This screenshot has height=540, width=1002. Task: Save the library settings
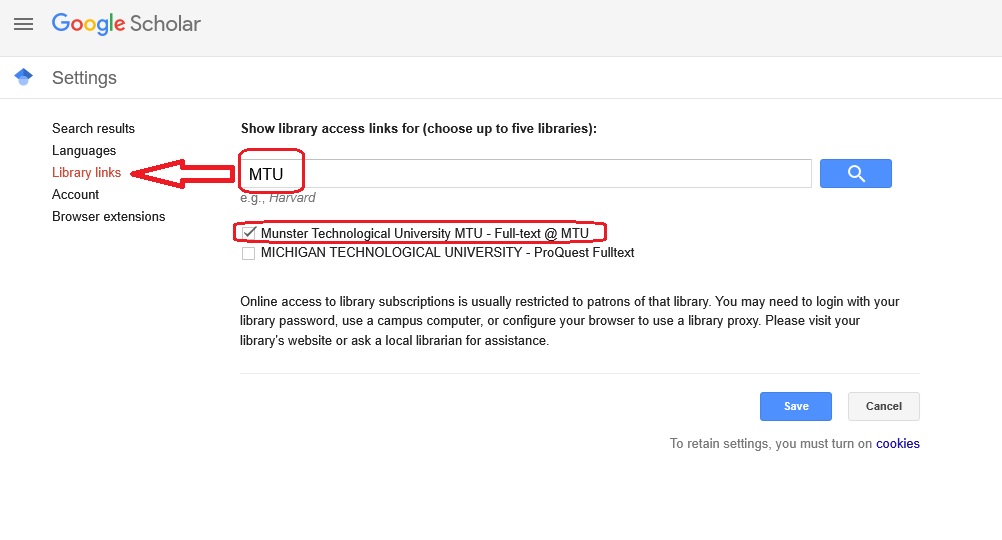click(796, 406)
